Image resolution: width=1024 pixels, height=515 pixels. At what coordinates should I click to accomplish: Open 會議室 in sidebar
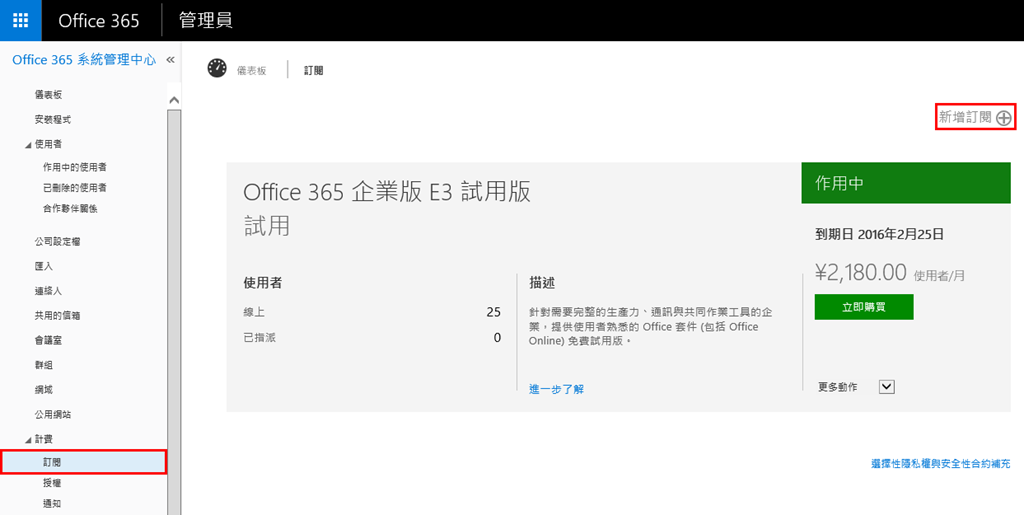[48, 340]
